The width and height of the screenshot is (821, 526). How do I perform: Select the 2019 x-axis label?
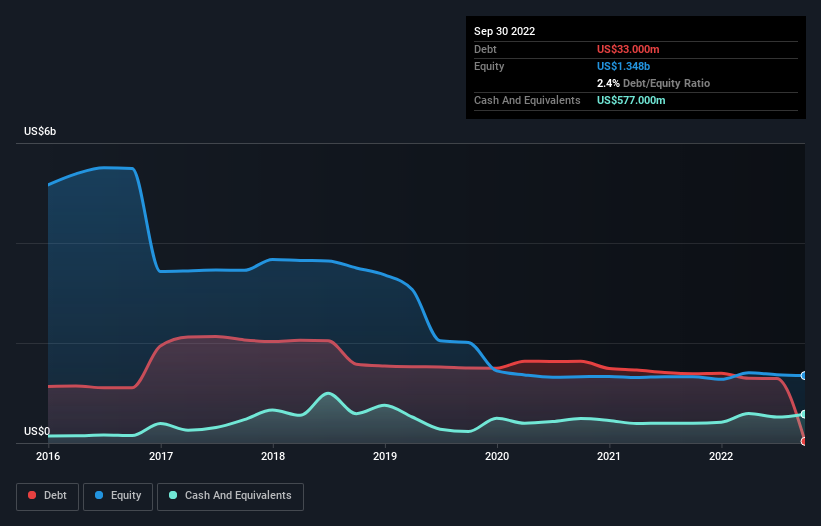[385, 456]
